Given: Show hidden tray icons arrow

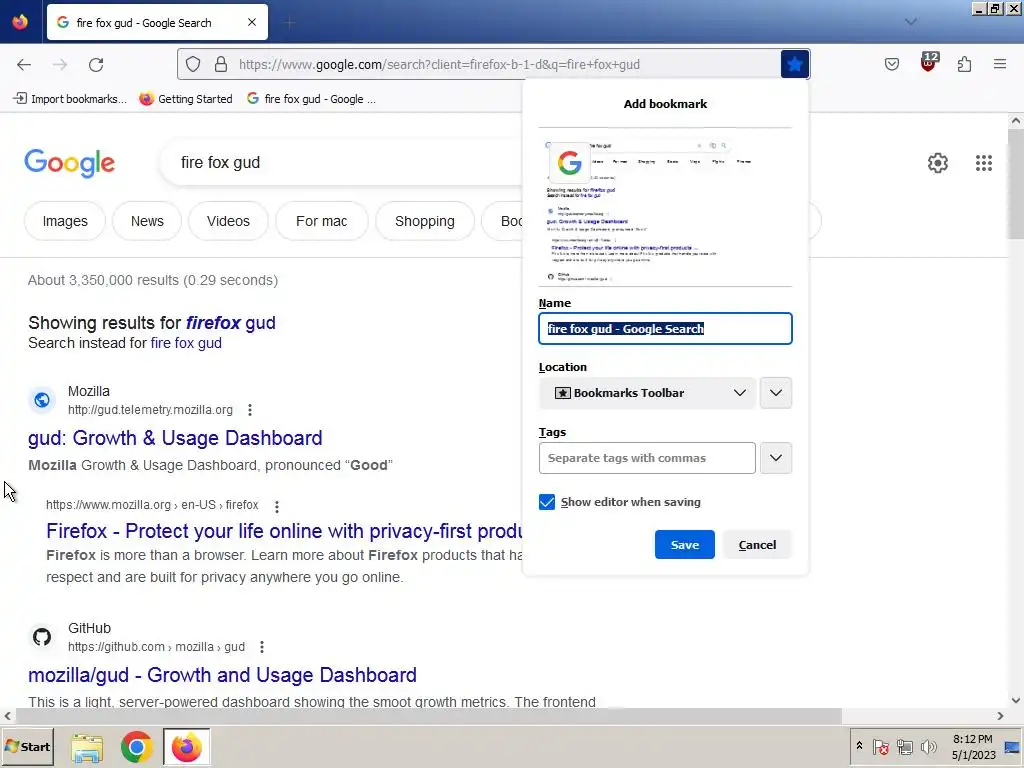Looking at the screenshot, I should (x=859, y=746).
